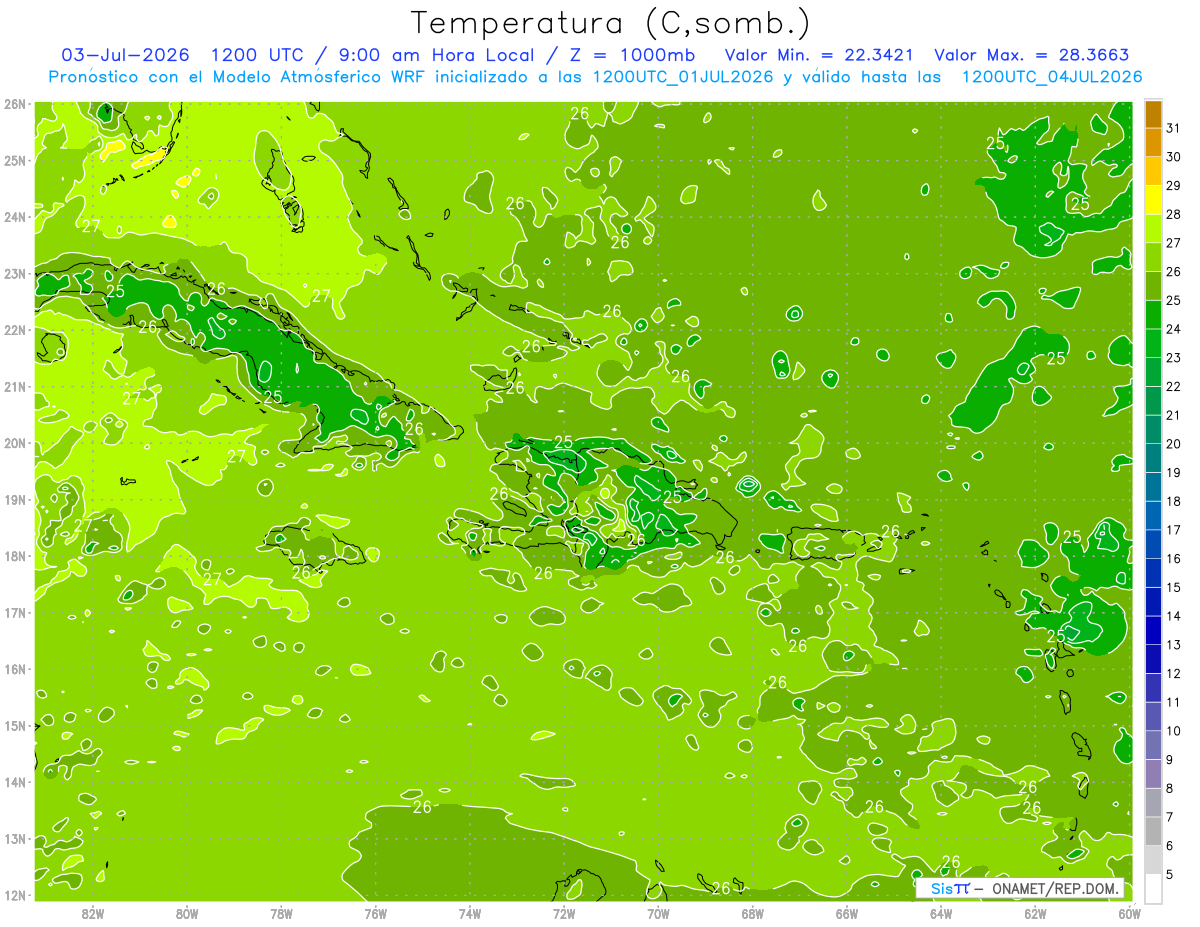Click the "70W" longitude axis label
Viewport: 1200px width, 927px height.
[x=658, y=913]
